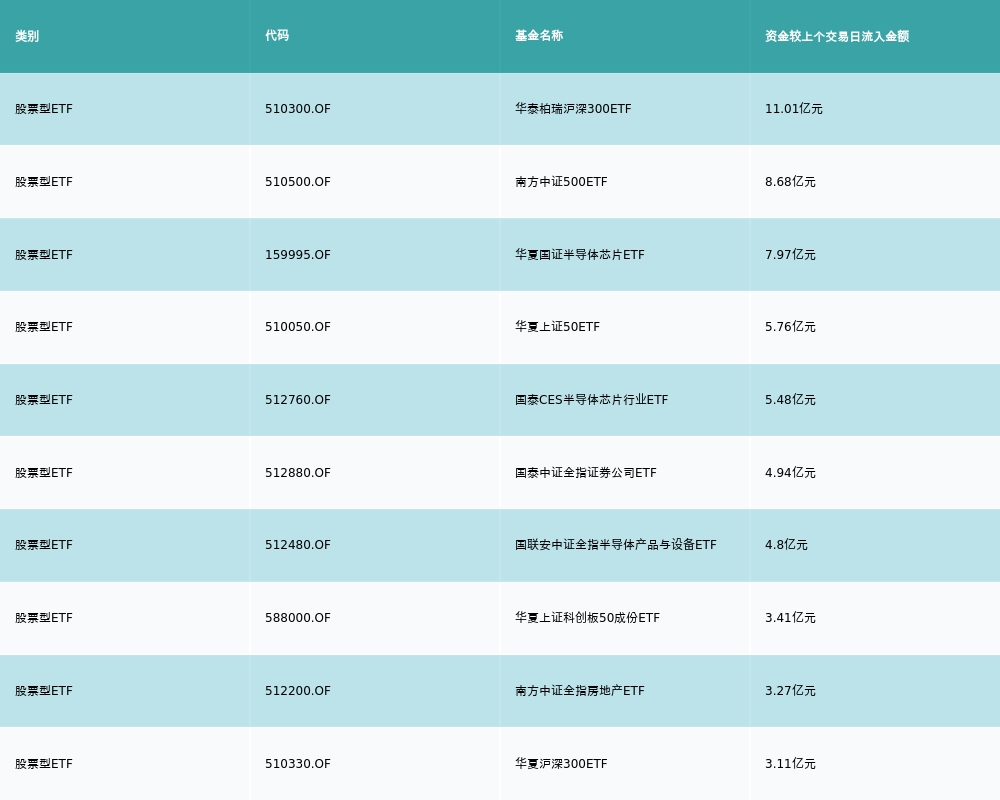Screen dimensions: 1000x800
Task: Click 股票型ETF in the 510050.OF row
Action: (44, 327)
